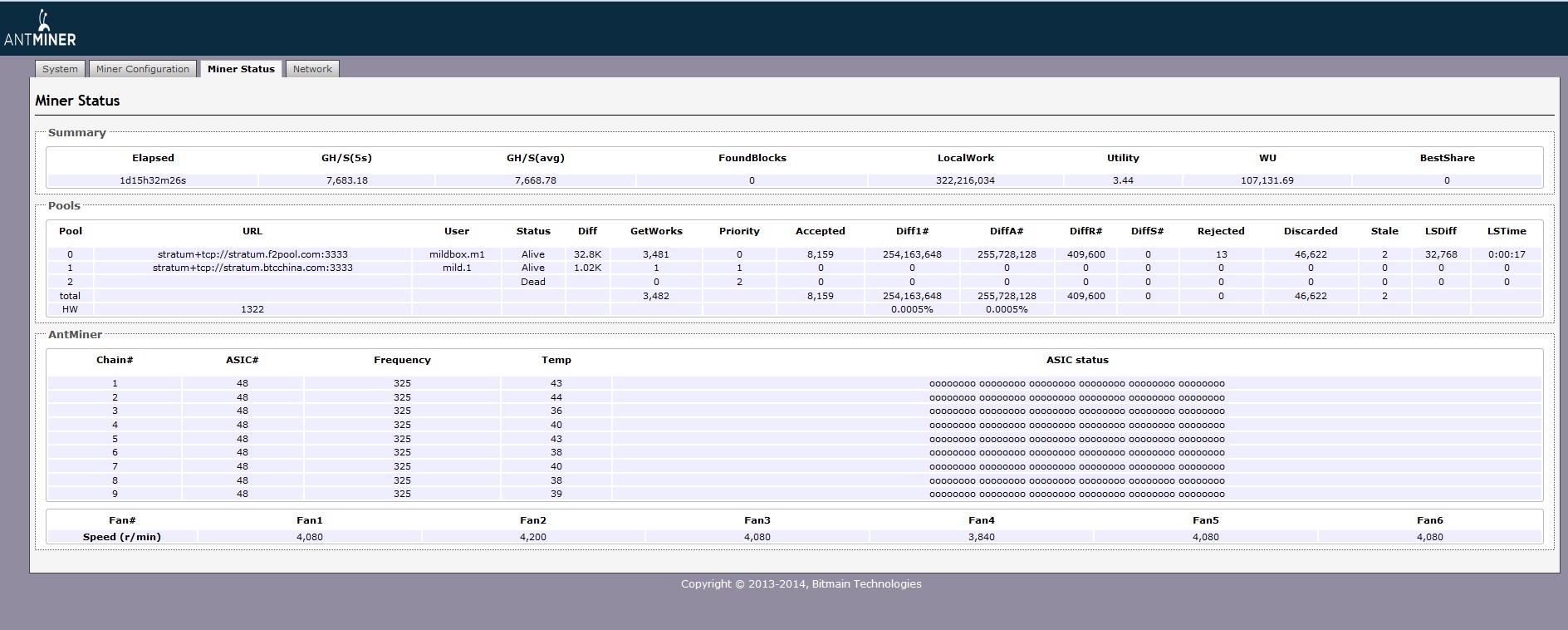Open the Miner Configuration tab
The width and height of the screenshot is (1568, 630).
143,69
